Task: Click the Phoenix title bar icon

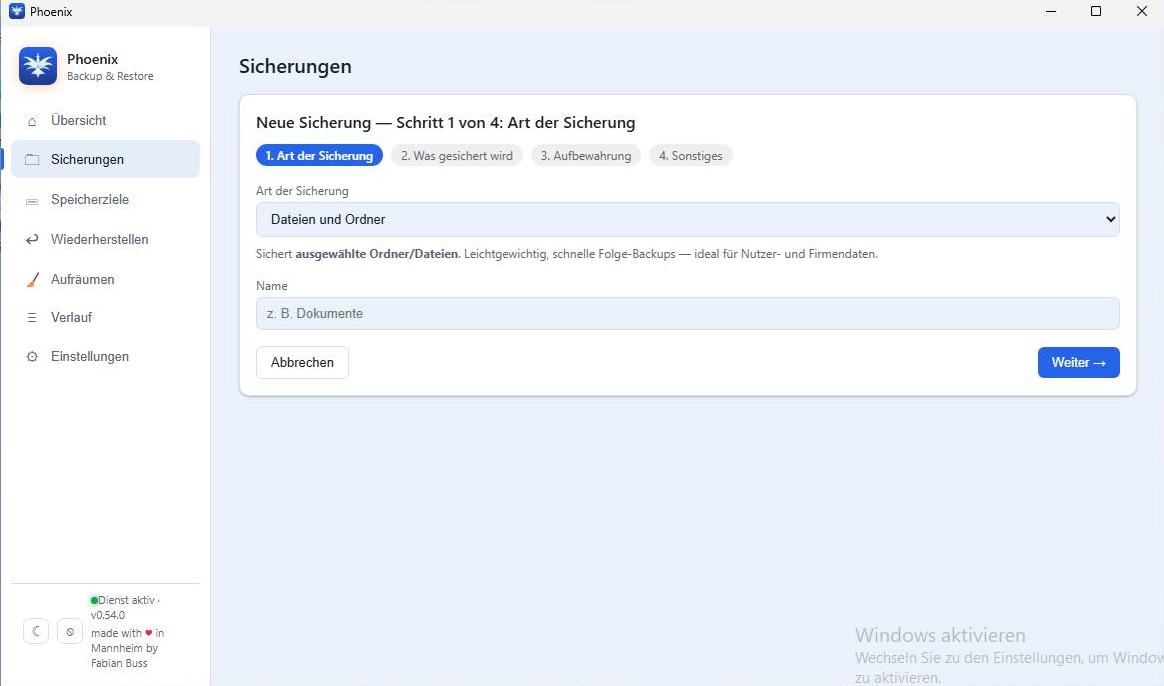Action: [16, 11]
